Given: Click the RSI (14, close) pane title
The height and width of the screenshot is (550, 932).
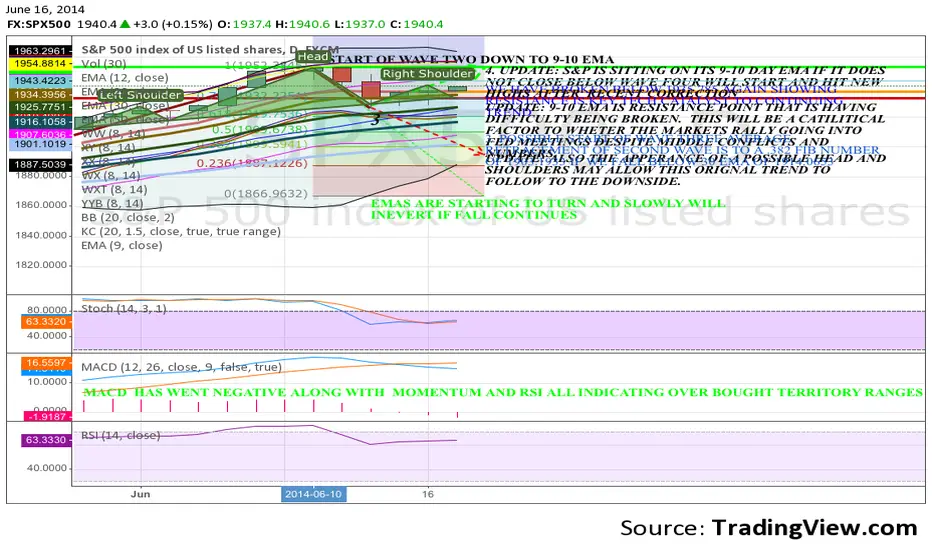Looking at the screenshot, I should 121,435.
